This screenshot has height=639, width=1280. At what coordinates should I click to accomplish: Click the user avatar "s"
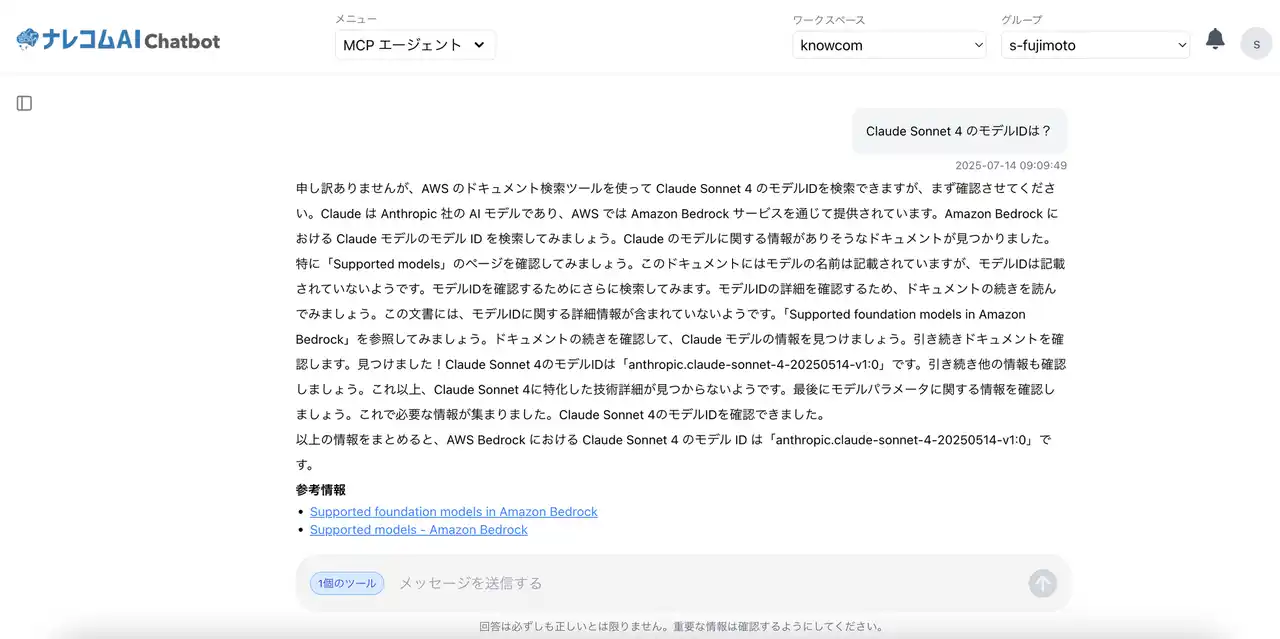coord(1256,44)
